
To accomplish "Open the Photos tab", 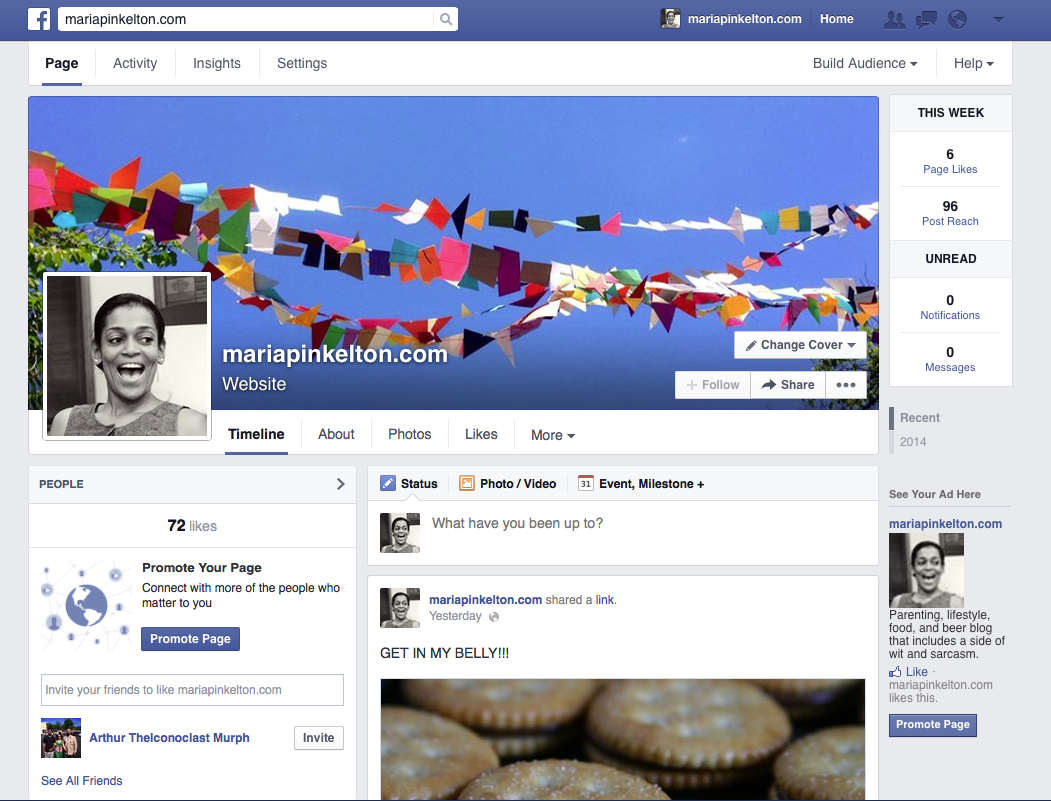I will coord(409,434).
